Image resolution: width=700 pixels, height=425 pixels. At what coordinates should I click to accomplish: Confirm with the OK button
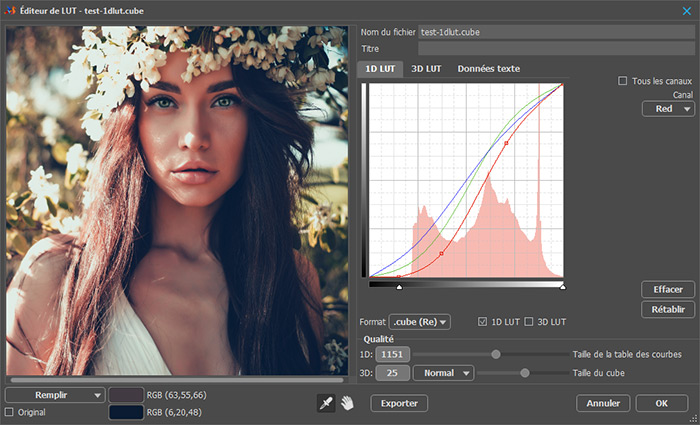click(662, 403)
